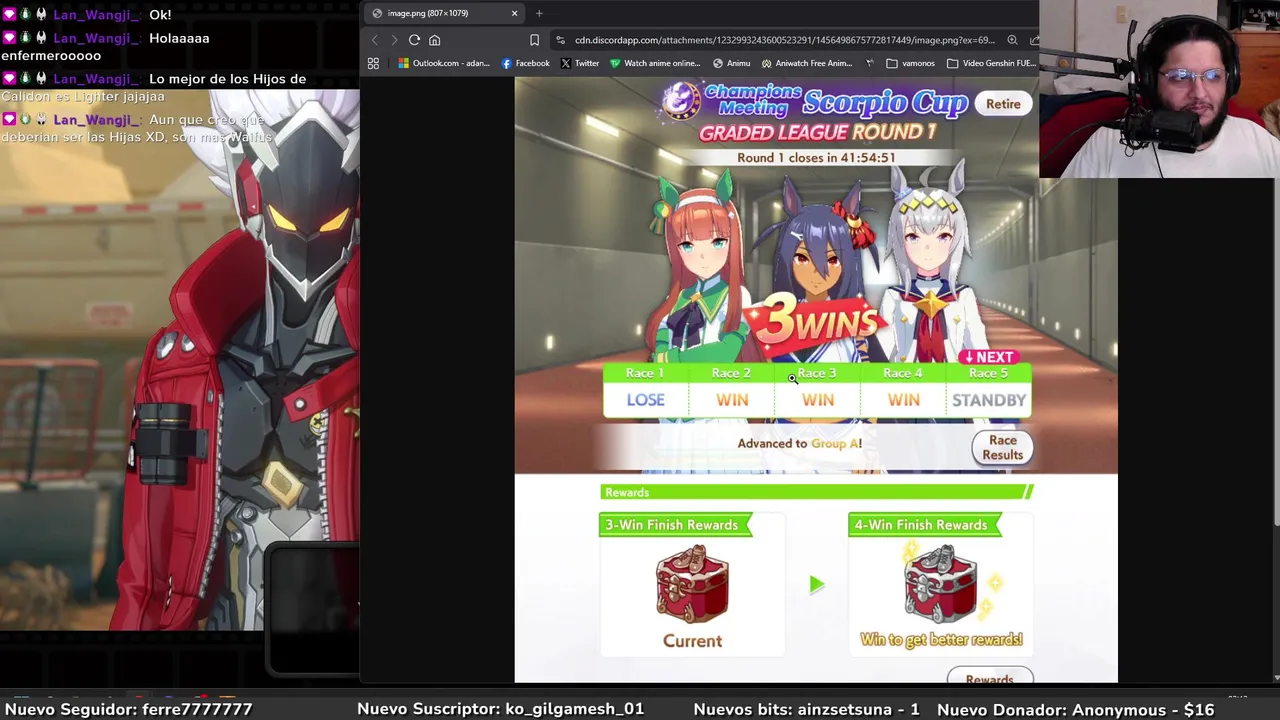Click the chat message 'Holaaaaa enfermerooooo'
Viewport: 1280px width, 720px height.
pyautogui.click(x=105, y=47)
